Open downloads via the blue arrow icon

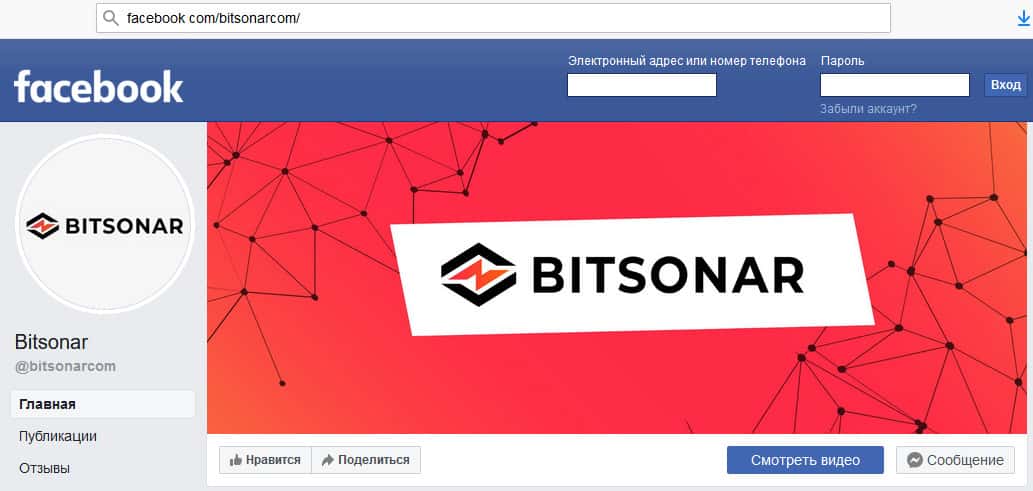pos(1024,18)
